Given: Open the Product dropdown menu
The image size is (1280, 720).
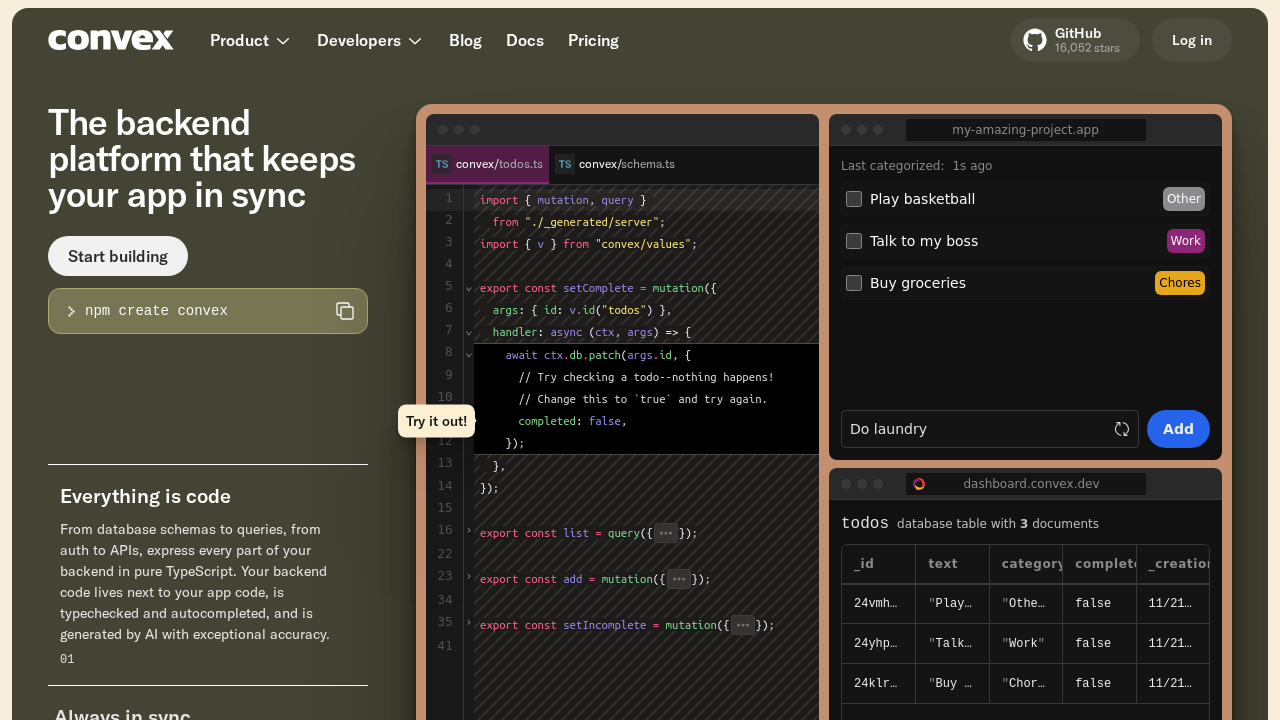Looking at the screenshot, I should tap(249, 40).
